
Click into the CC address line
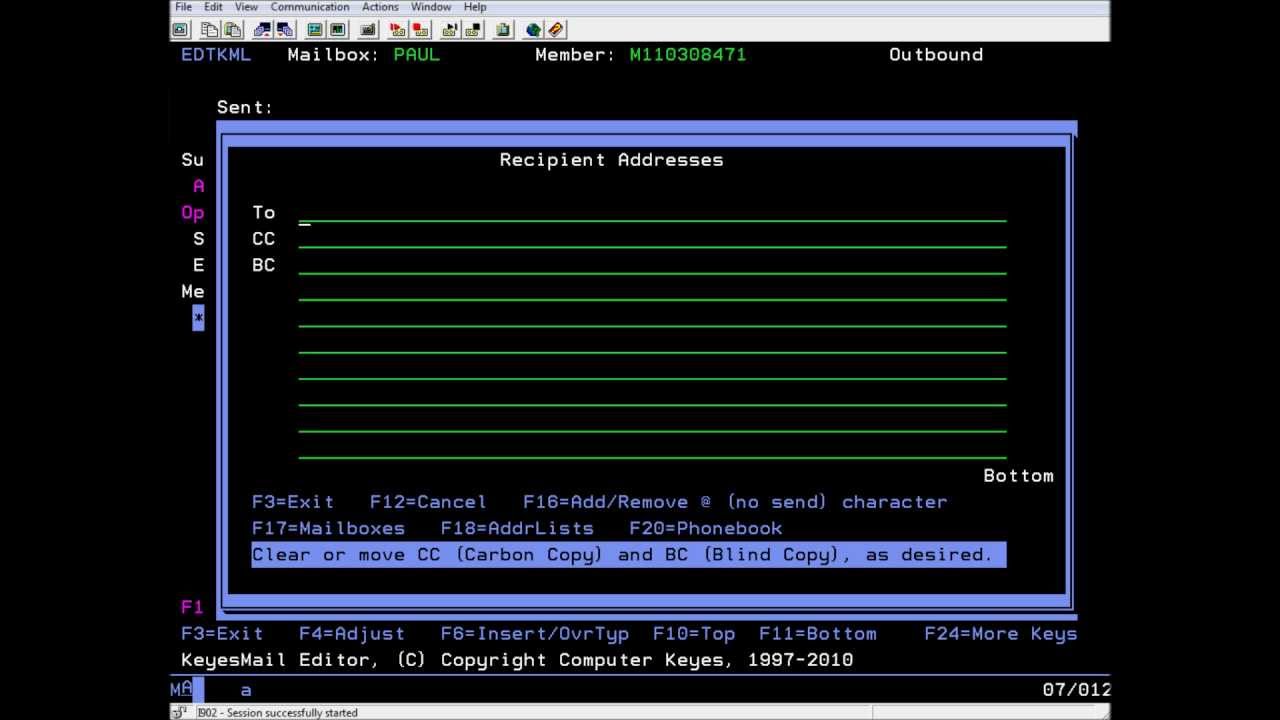652,238
